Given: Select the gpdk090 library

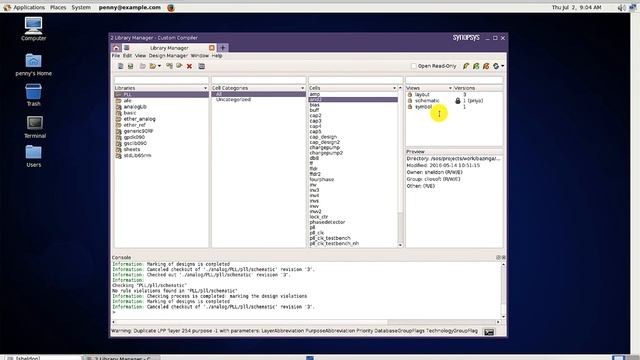Looking at the screenshot, I should tap(134, 138).
